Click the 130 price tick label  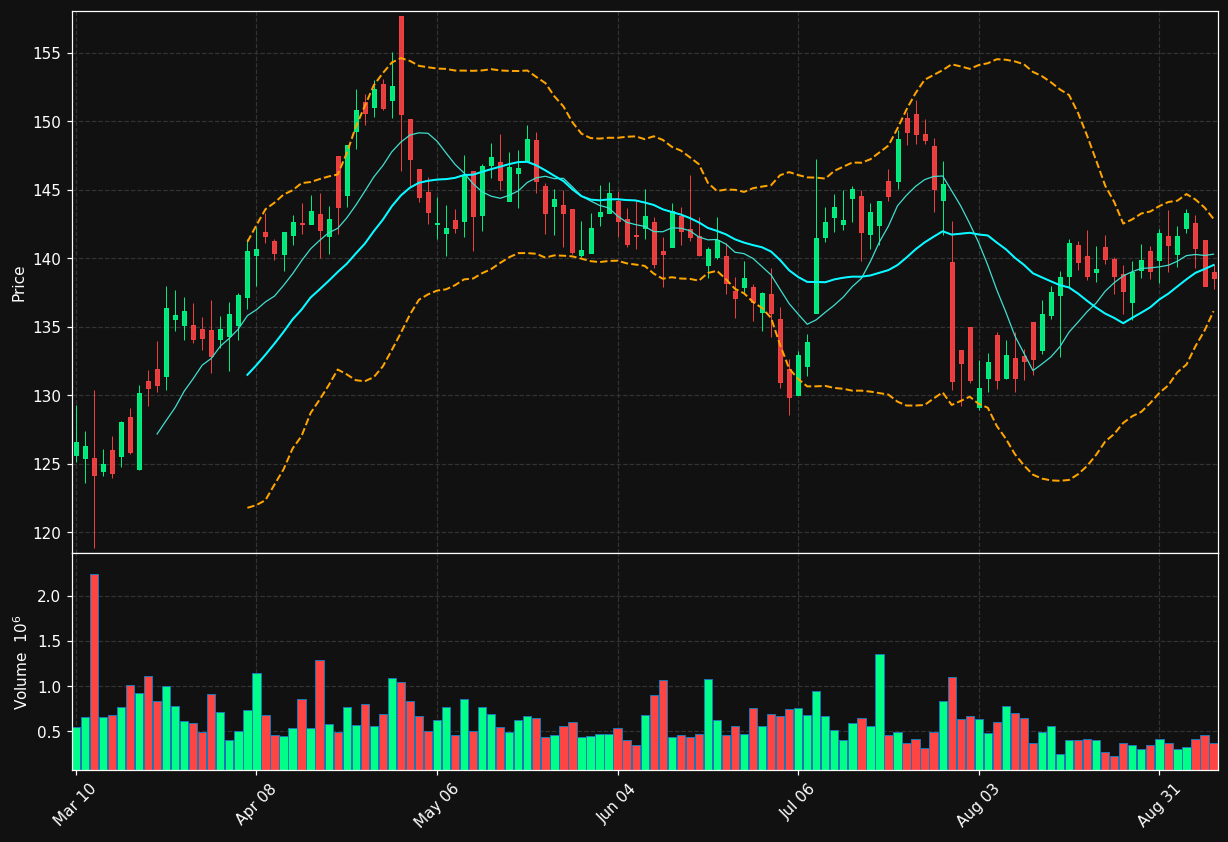pyautogui.click(x=49, y=396)
